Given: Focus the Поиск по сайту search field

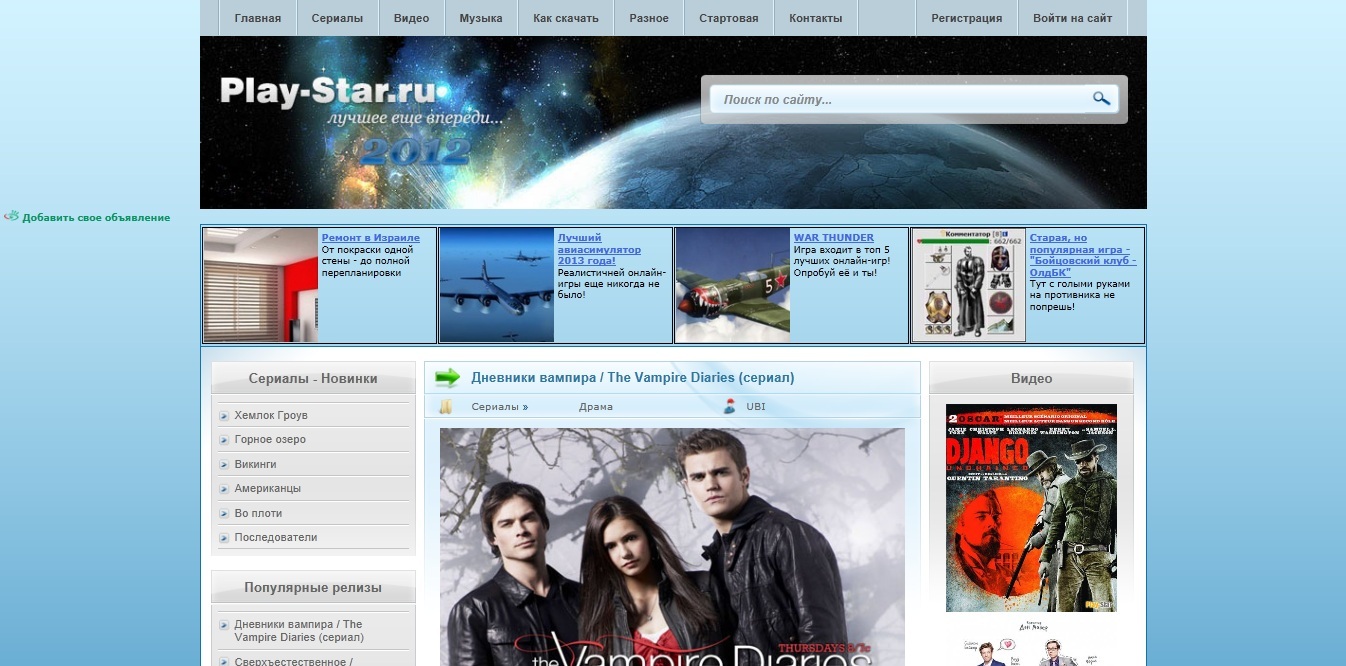Looking at the screenshot, I should (900, 99).
